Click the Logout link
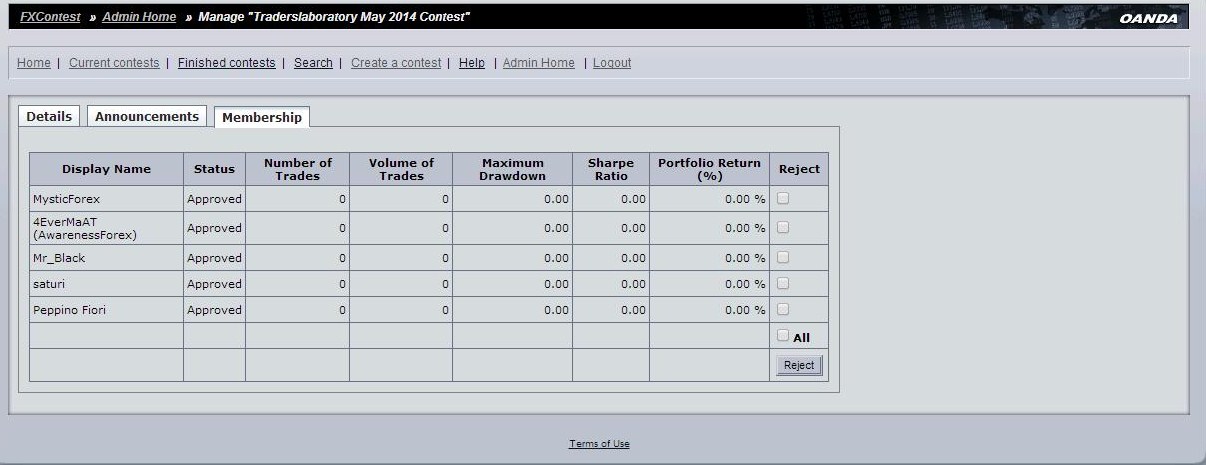1206x465 pixels. point(612,63)
